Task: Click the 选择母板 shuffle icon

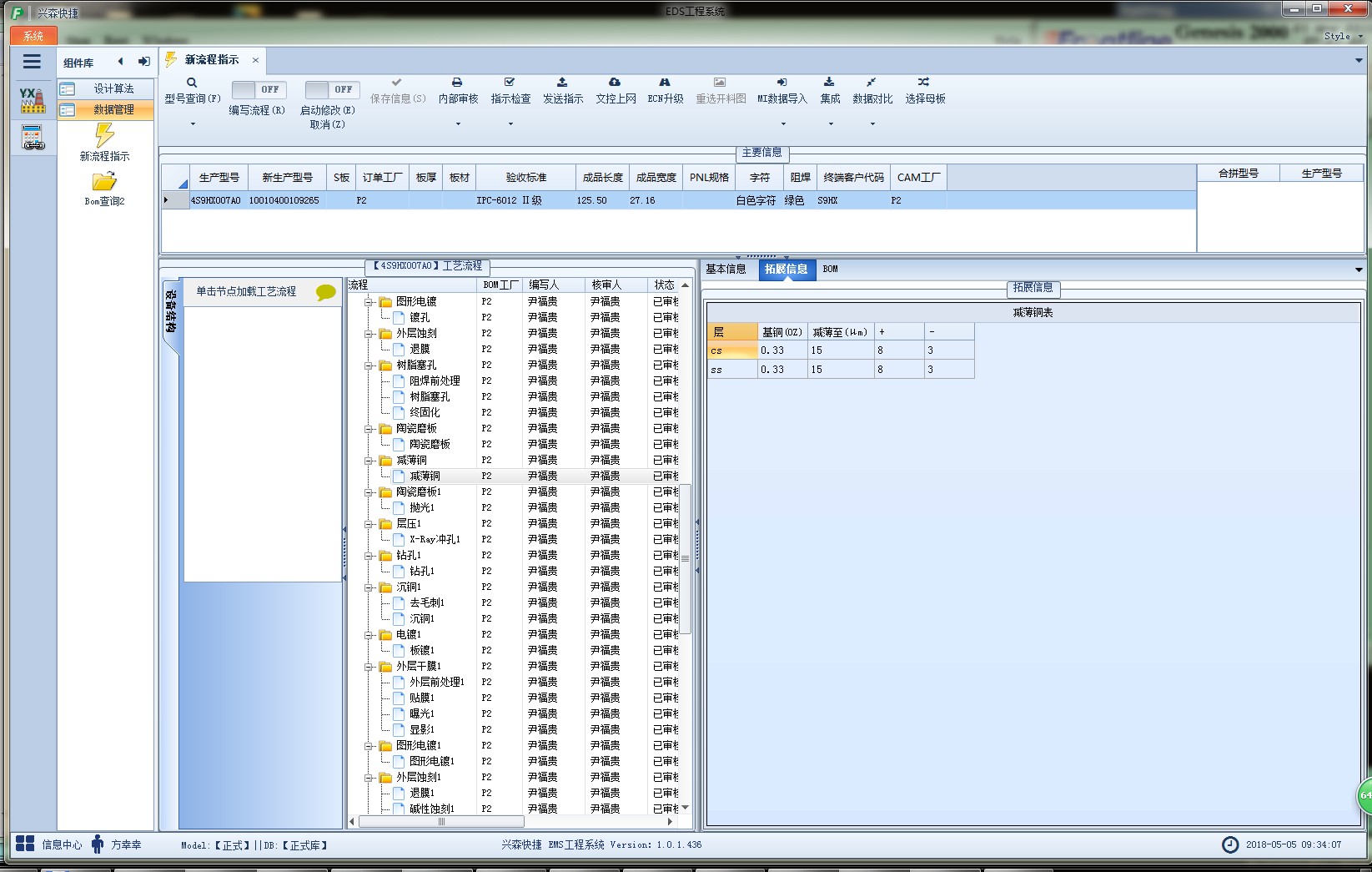Action: tap(924, 83)
